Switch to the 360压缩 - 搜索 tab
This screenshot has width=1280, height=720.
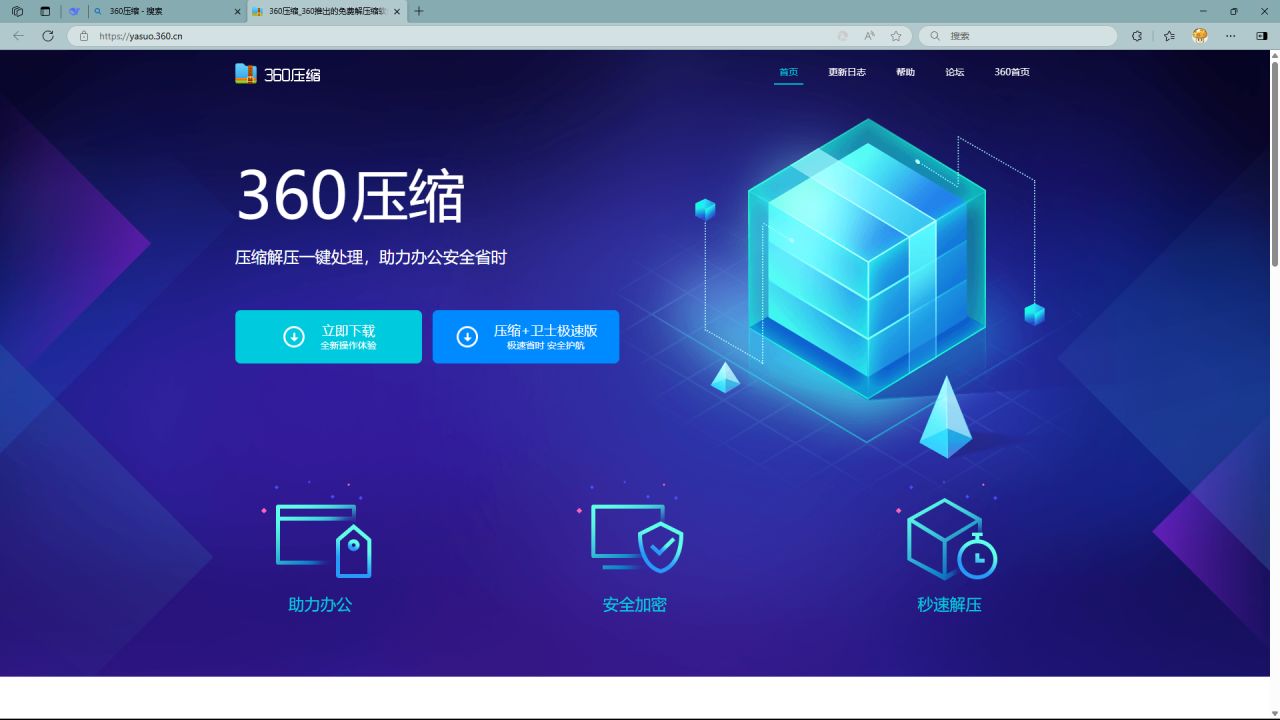click(165, 11)
